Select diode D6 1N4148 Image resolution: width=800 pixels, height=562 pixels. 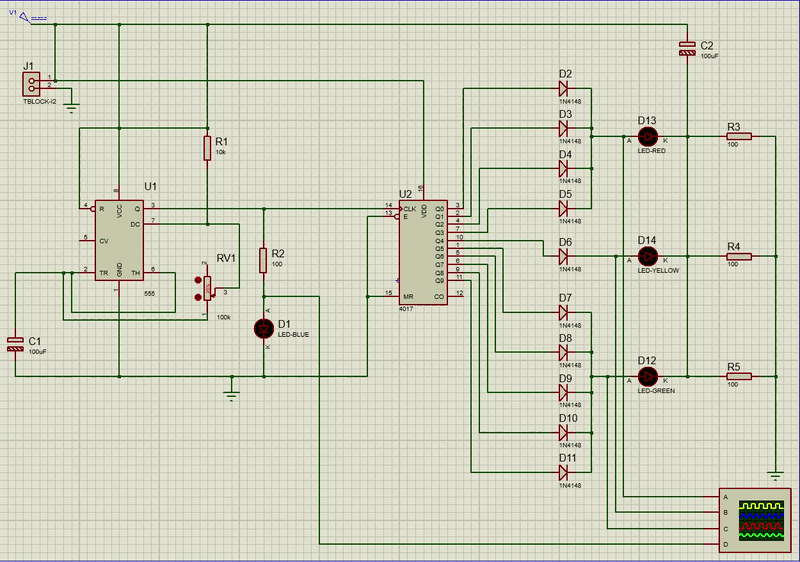(x=563, y=257)
